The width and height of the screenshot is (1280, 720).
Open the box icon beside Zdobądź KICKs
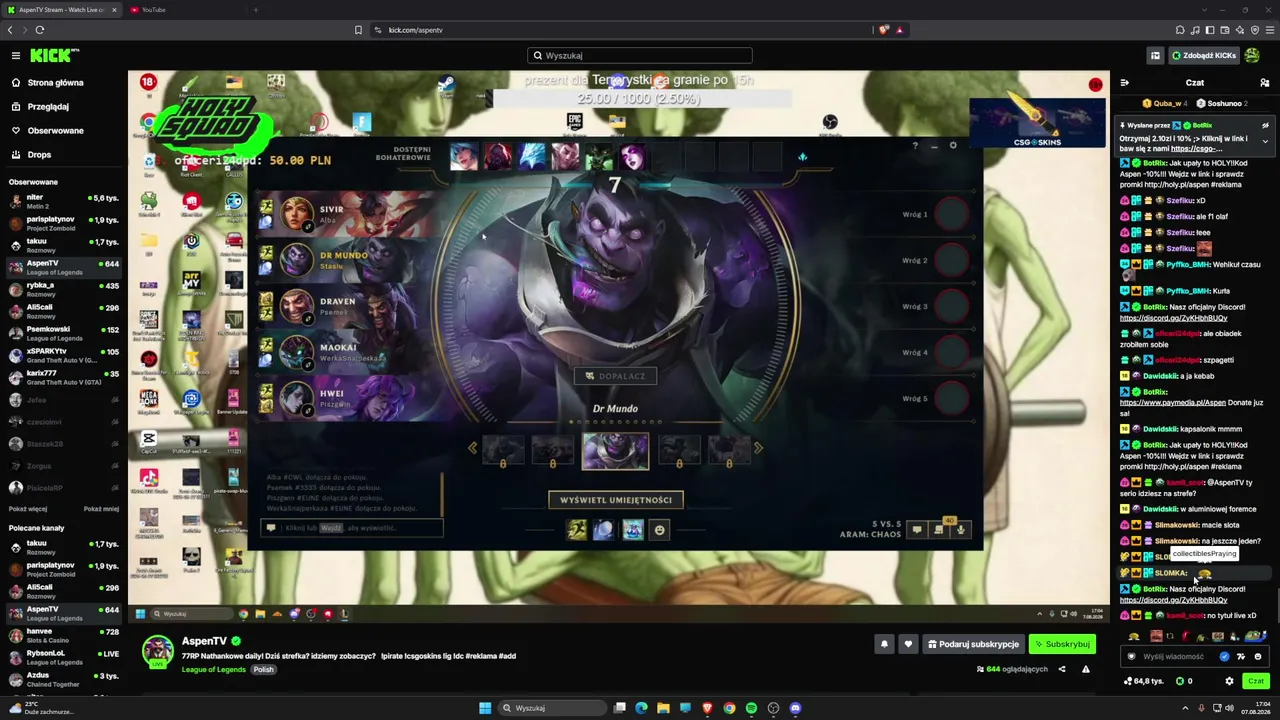point(1155,56)
